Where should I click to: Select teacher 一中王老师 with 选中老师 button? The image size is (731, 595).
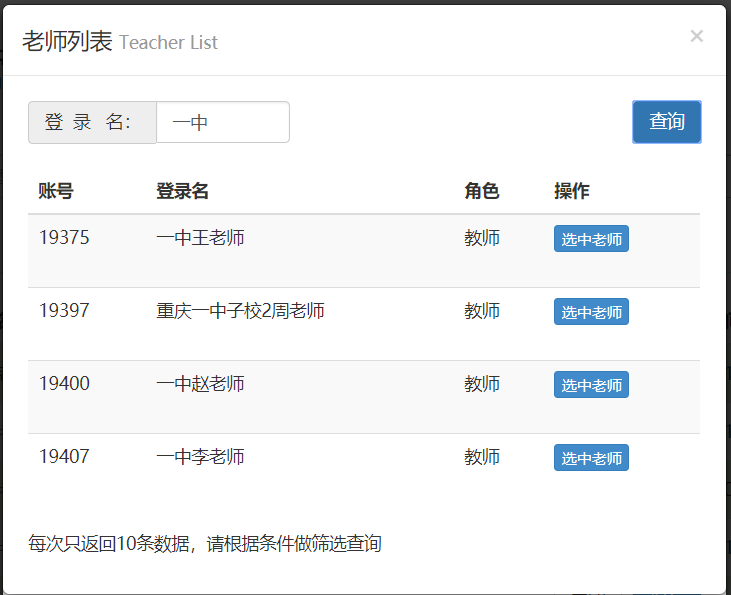click(591, 239)
